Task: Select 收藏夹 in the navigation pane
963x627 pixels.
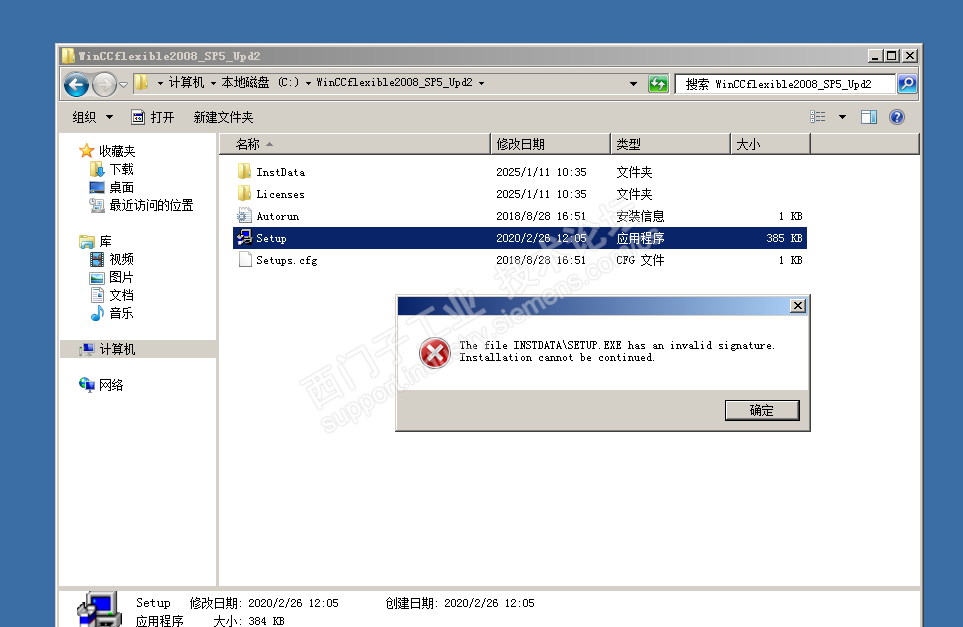Action: coord(117,151)
